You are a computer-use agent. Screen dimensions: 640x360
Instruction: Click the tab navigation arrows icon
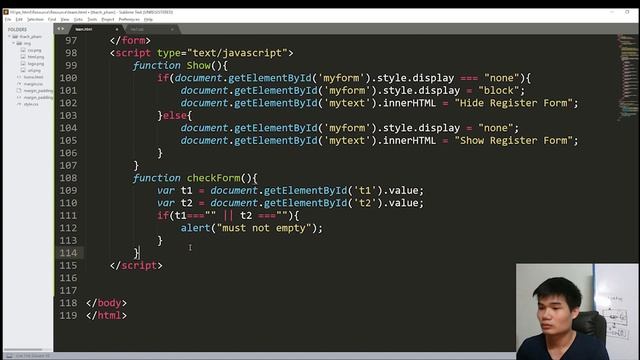point(60,29)
